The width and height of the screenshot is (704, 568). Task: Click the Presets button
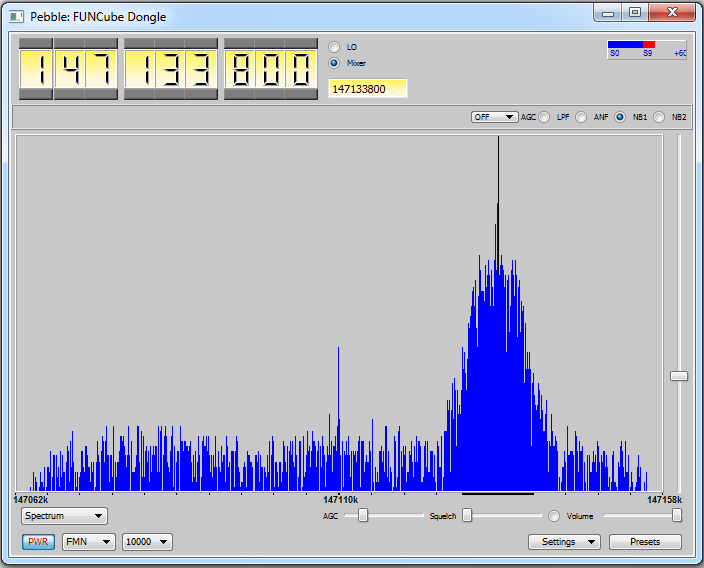(x=645, y=542)
